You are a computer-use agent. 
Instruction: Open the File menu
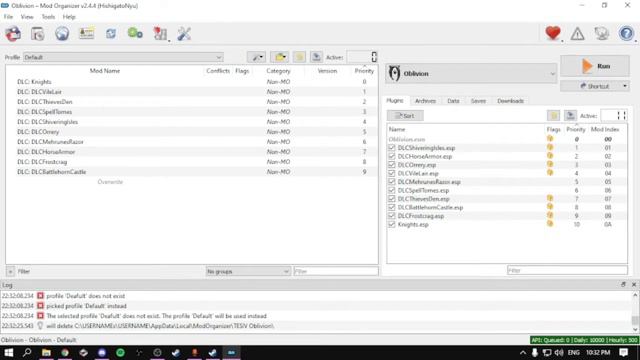8,17
